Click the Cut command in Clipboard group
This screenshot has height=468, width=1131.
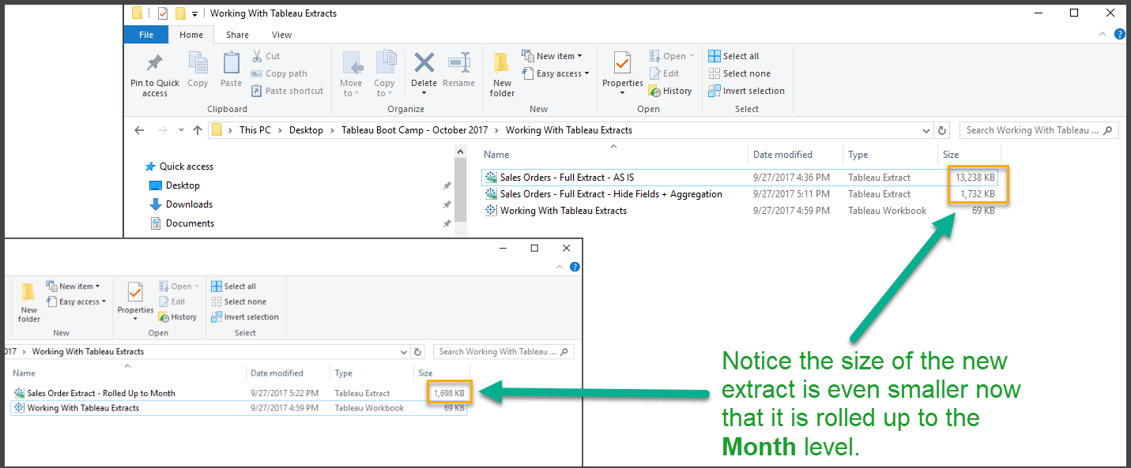(266, 56)
